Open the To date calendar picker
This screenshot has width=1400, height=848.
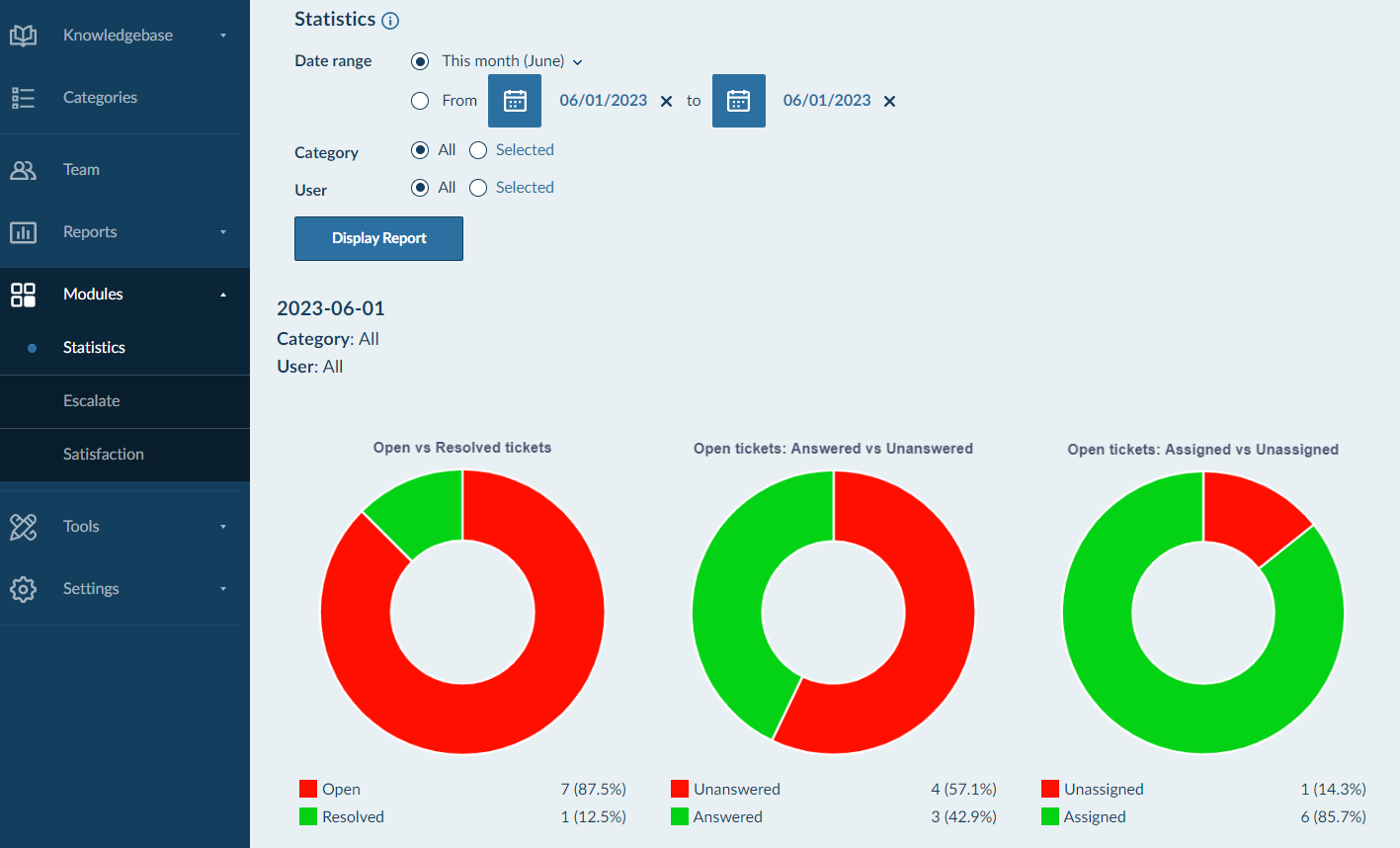(738, 101)
